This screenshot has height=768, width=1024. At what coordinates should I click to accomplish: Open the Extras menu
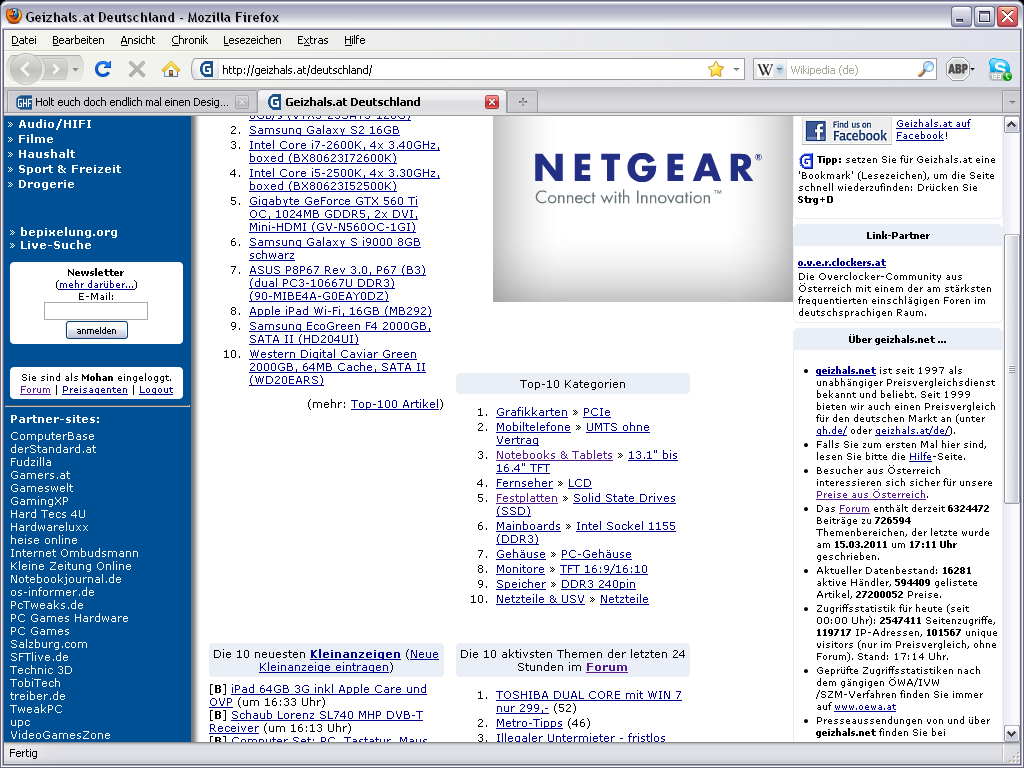[x=312, y=40]
